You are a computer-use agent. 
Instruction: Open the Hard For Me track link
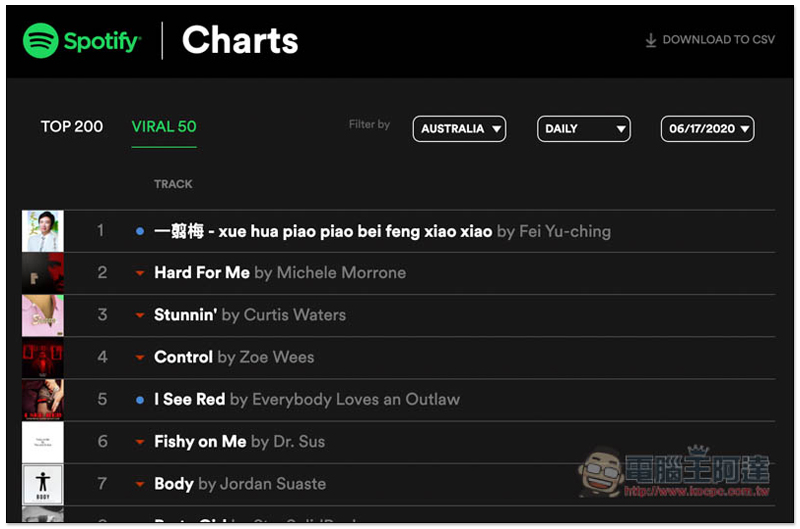pyautogui.click(x=202, y=273)
